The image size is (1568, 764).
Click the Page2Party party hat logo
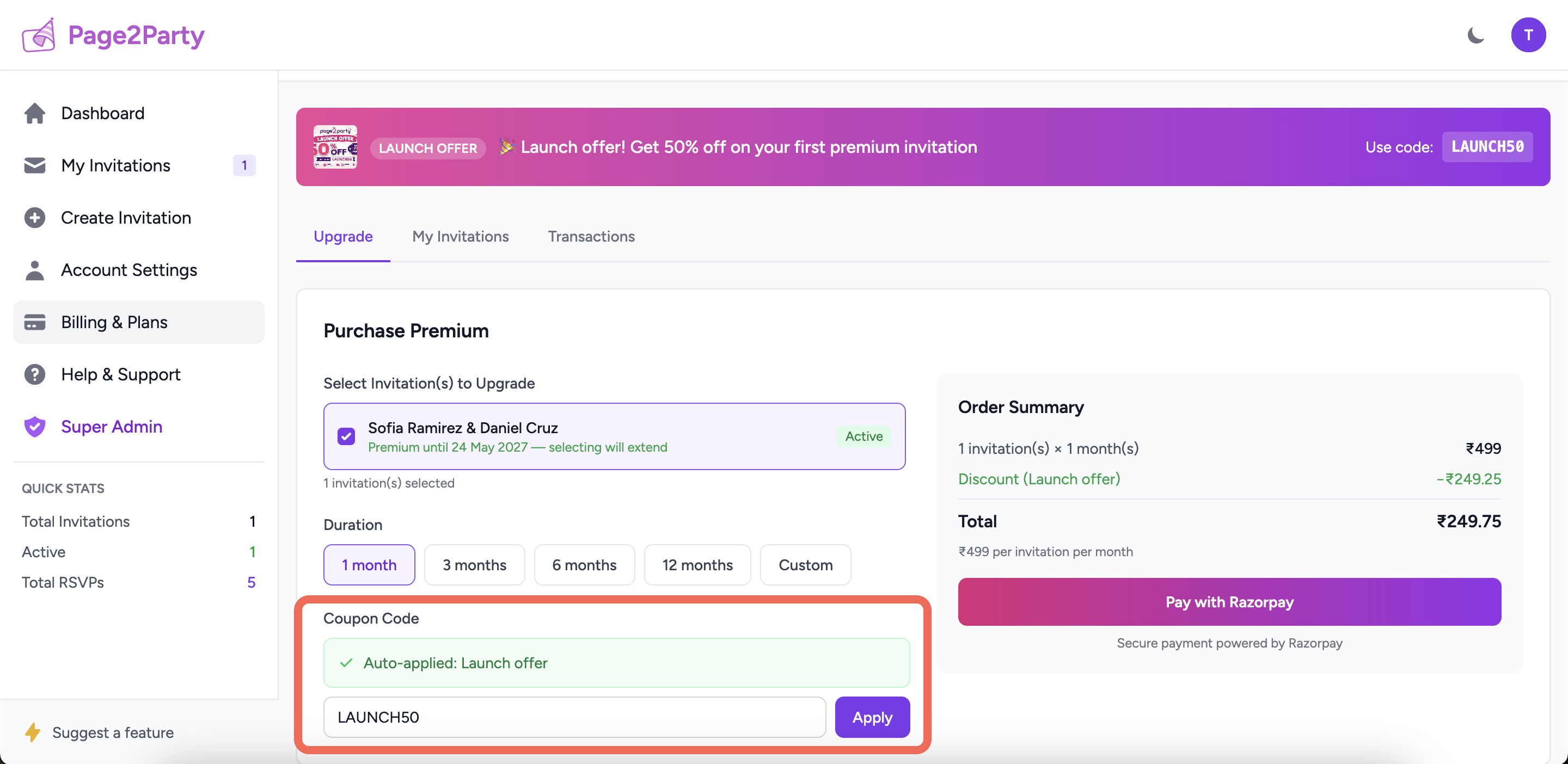coord(39,35)
